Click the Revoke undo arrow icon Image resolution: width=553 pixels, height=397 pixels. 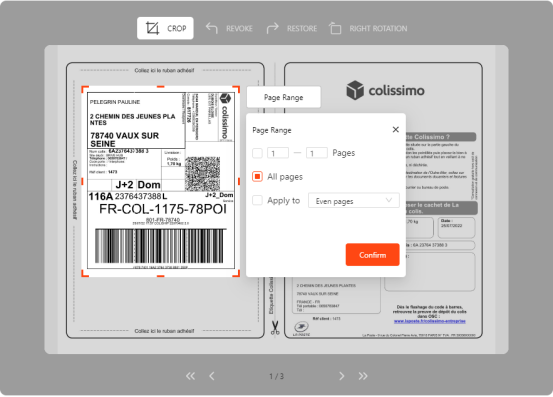click(212, 28)
